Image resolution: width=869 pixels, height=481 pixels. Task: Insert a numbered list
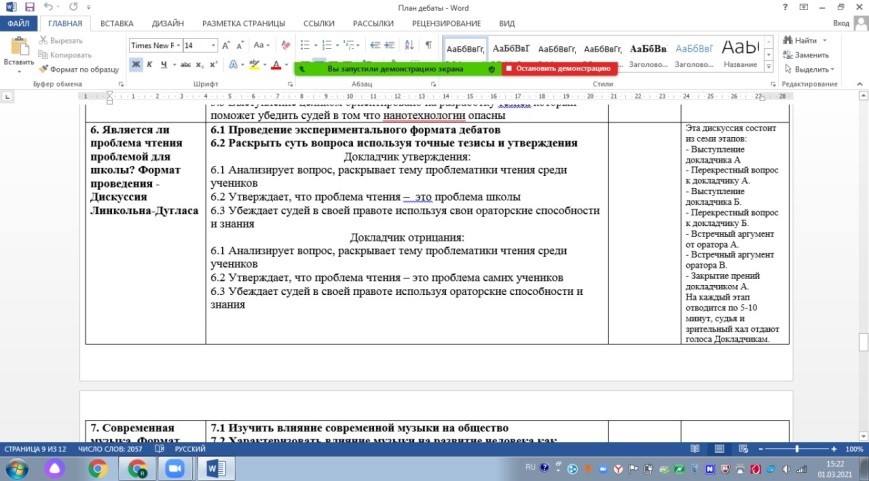(326, 45)
